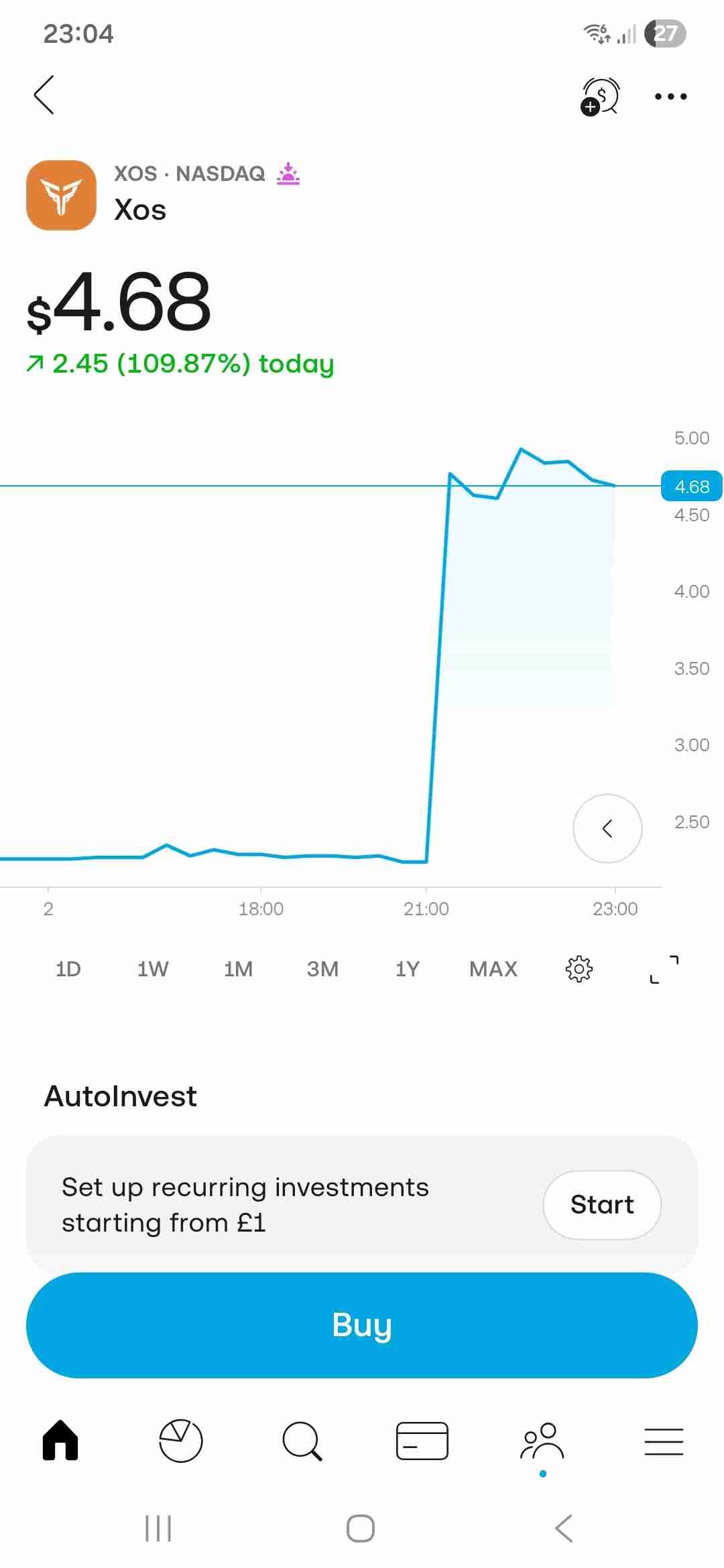Open the portfolio pie chart tab
Screen dimensions: 724x1568
click(x=181, y=1441)
